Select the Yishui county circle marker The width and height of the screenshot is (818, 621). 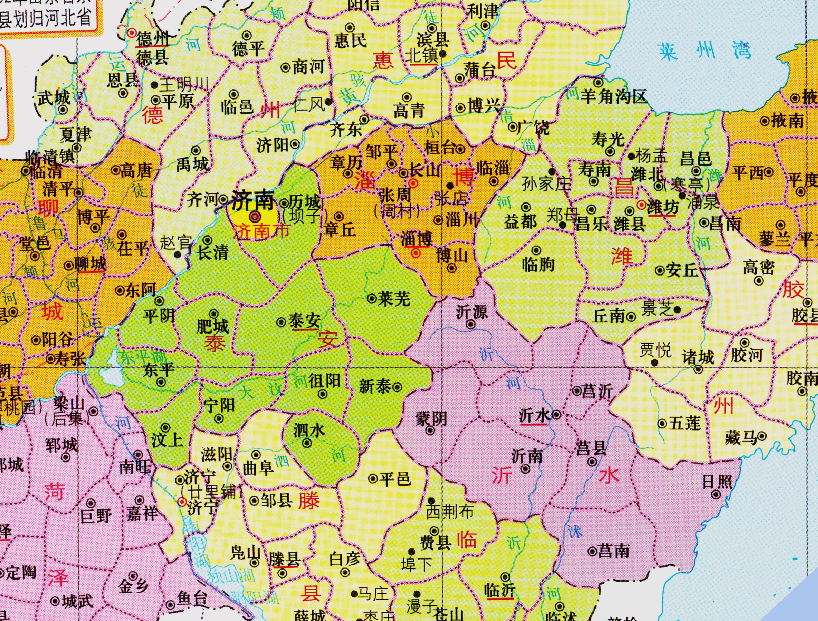[x=556, y=414]
